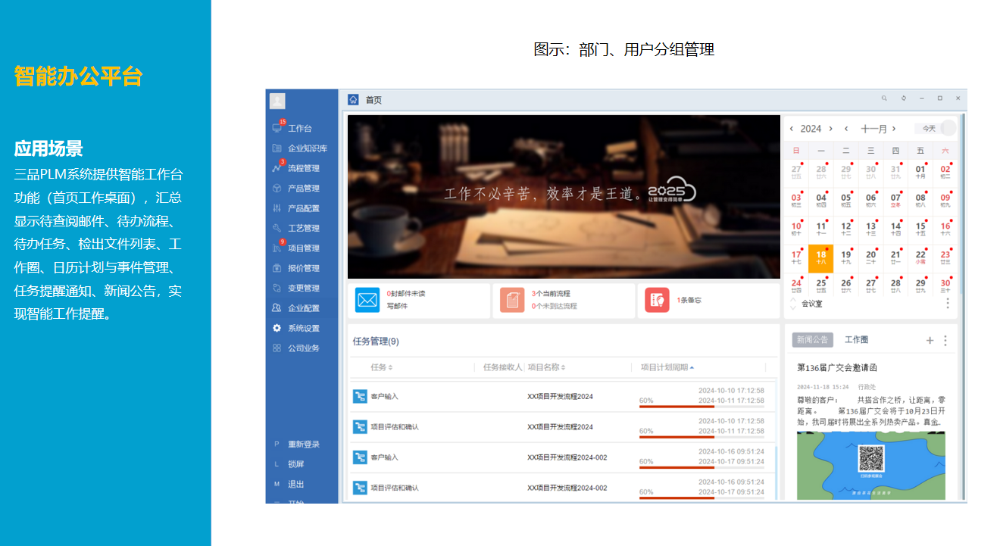
Task: Click the last row 60% progress bar
Action: point(702,496)
